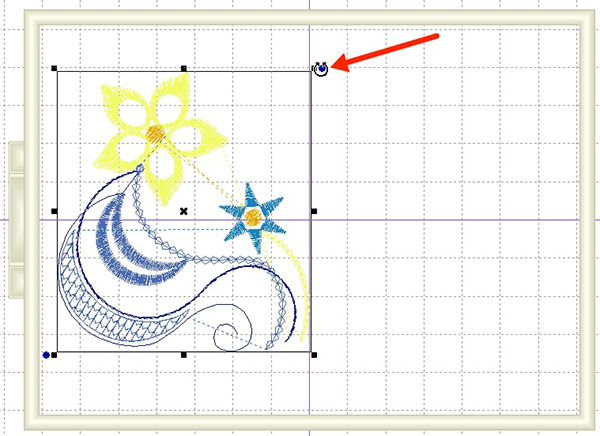
Task: Click the orange center of blue star
Action: (x=253, y=216)
